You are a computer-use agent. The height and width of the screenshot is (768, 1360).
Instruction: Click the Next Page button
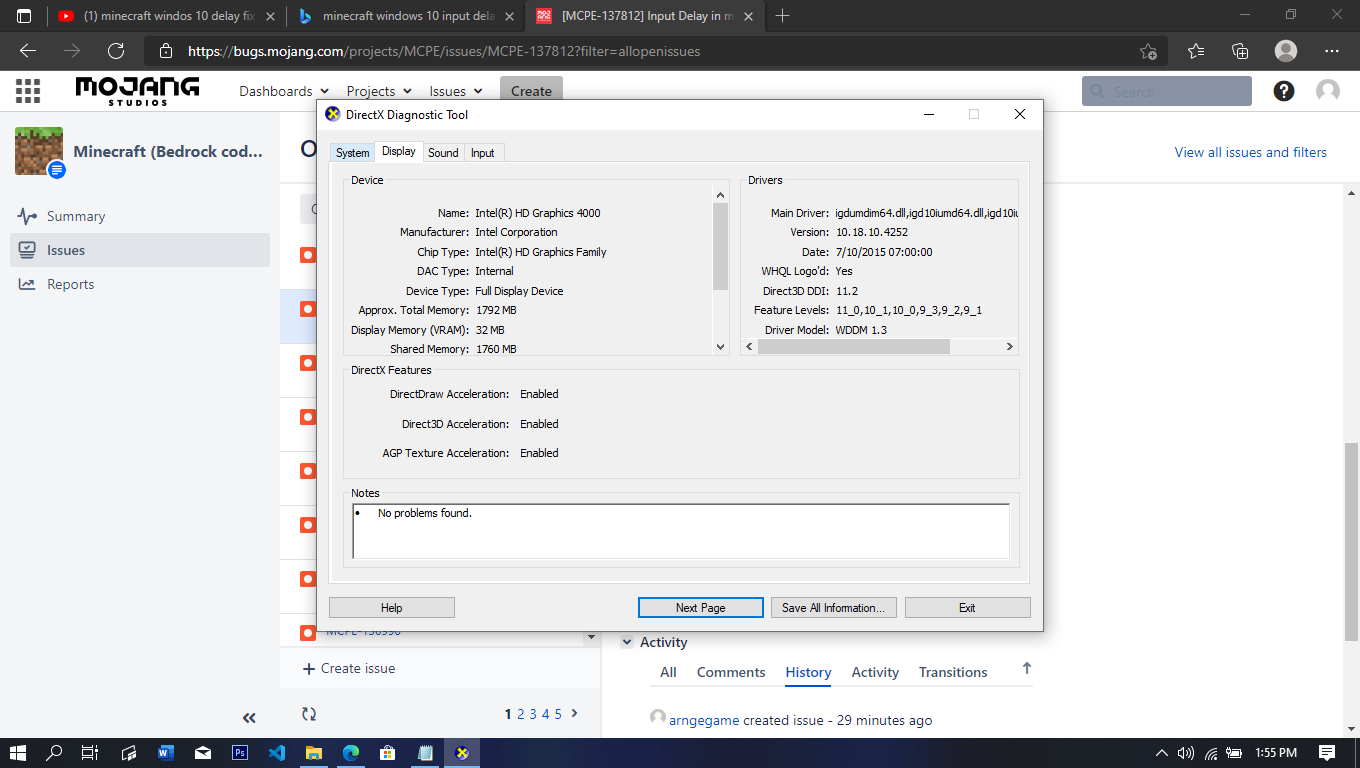pos(700,607)
